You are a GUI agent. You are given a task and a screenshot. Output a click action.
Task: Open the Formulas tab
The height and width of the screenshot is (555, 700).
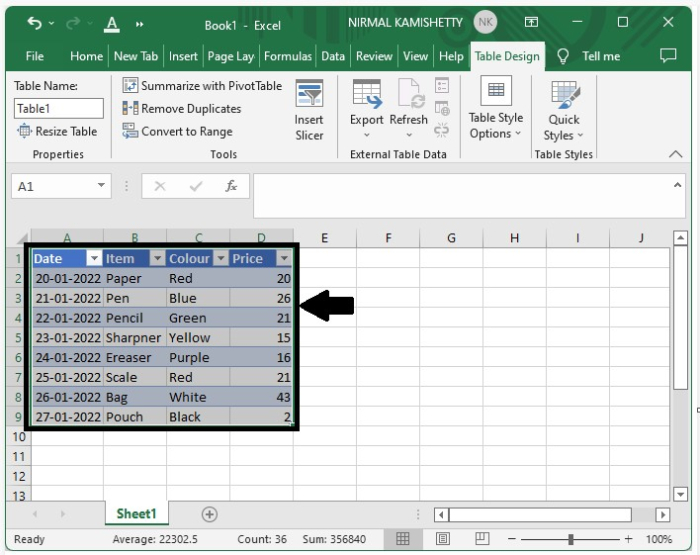point(288,56)
